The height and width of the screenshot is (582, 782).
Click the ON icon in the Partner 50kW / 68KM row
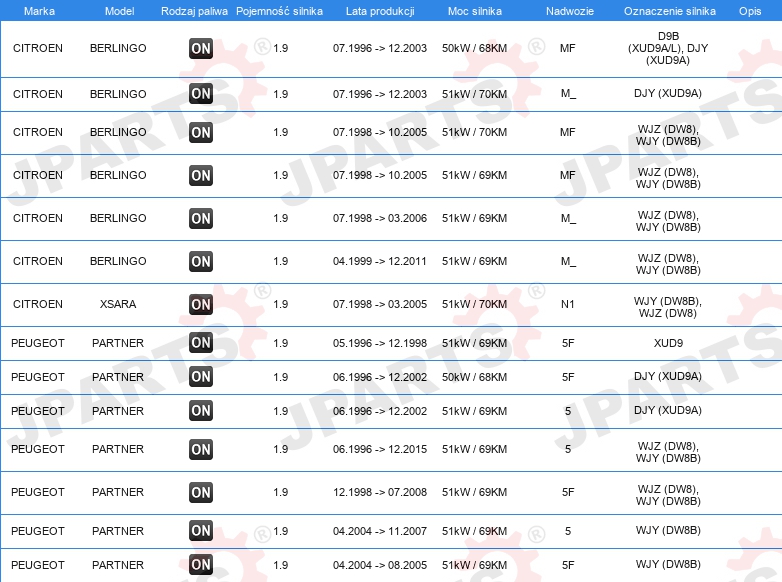[201, 377]
